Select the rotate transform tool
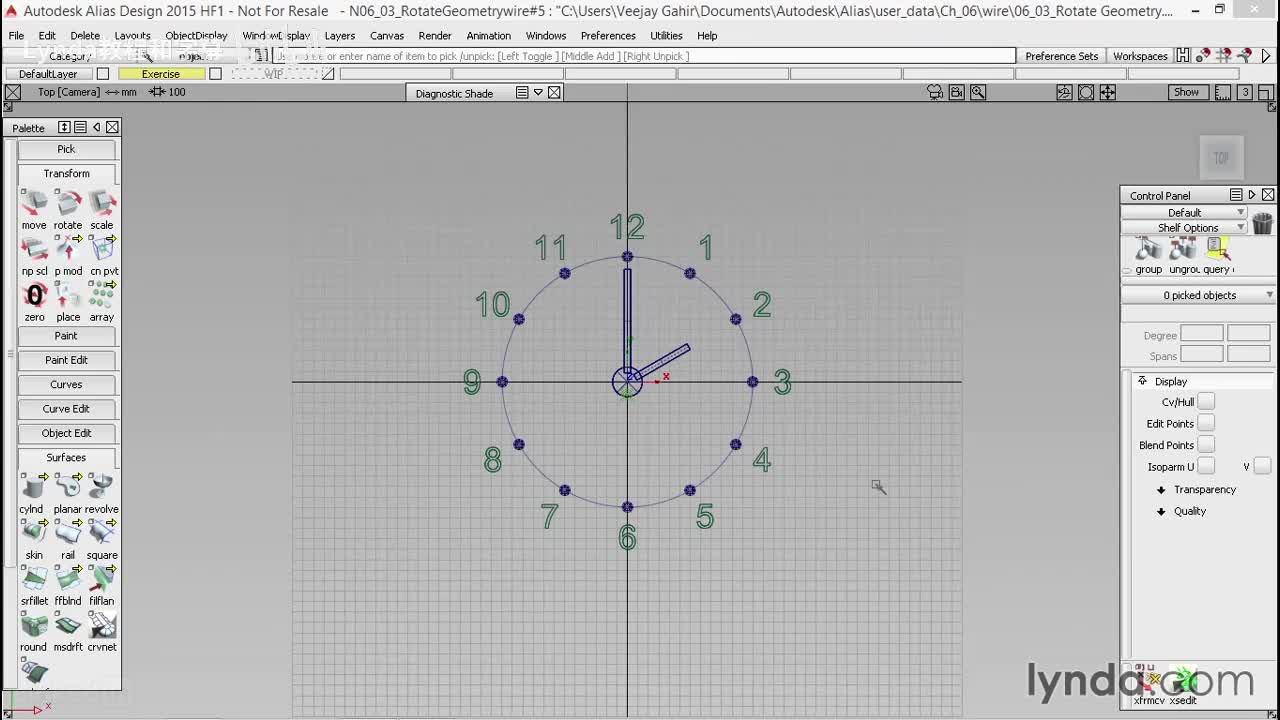Image resolution: width=1280 pixels, height=720 pixels. [x=68, y=204]
